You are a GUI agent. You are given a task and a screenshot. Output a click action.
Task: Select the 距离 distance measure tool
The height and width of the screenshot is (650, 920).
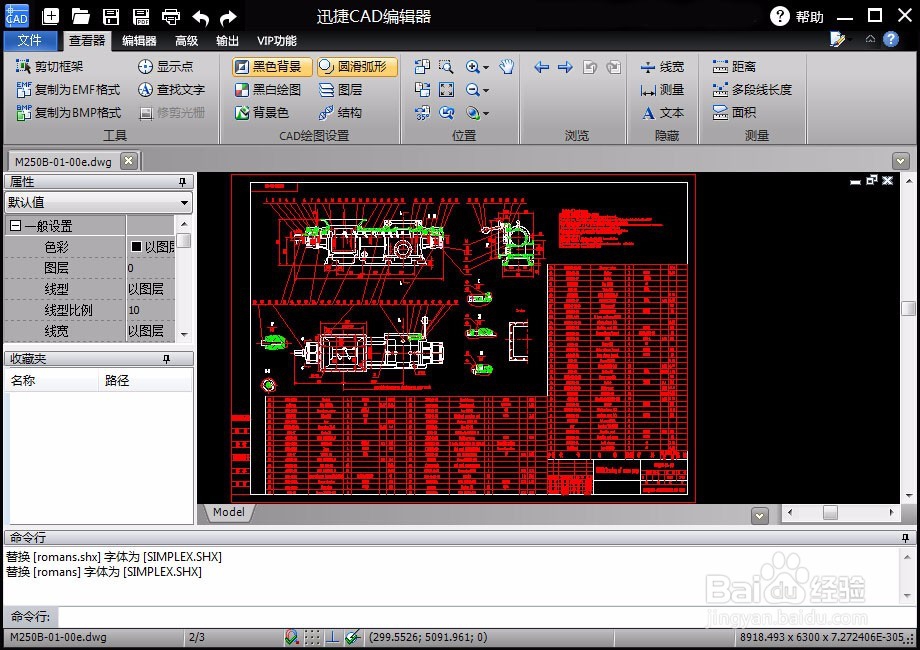(x=734, y=66)
